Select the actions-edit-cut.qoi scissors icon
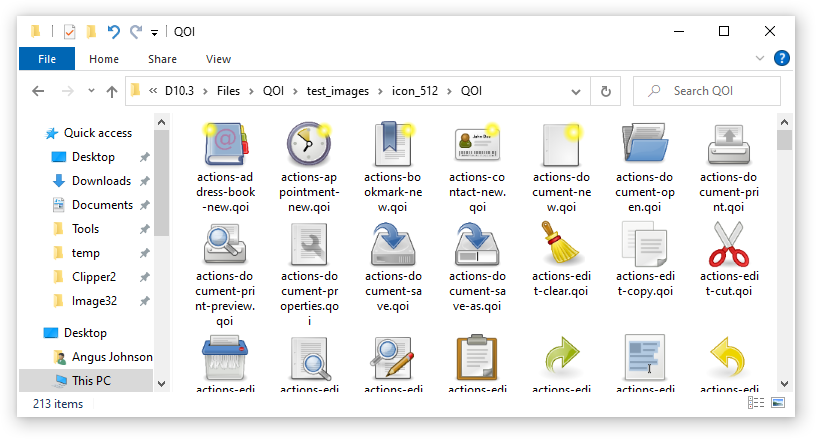816x439 pixels. pyautogui.click(x=729, y=243)
